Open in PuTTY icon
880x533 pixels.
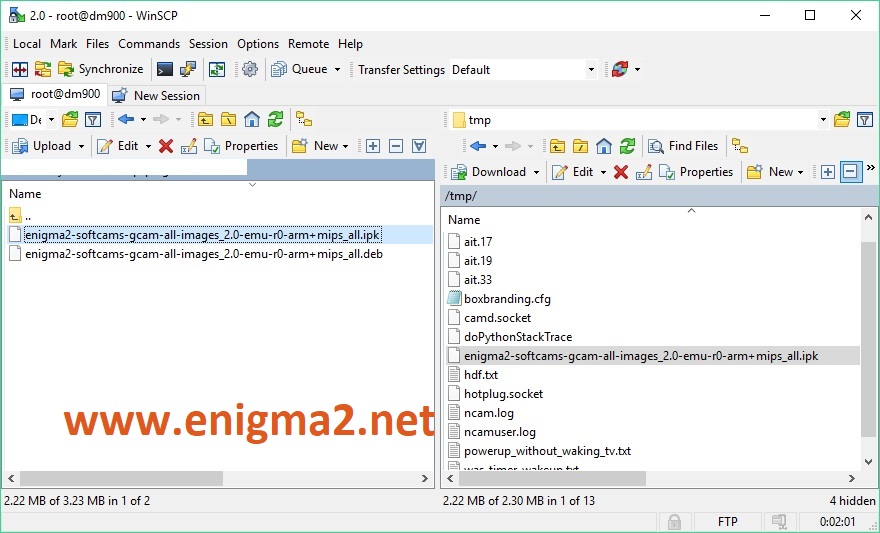(187, 70)
